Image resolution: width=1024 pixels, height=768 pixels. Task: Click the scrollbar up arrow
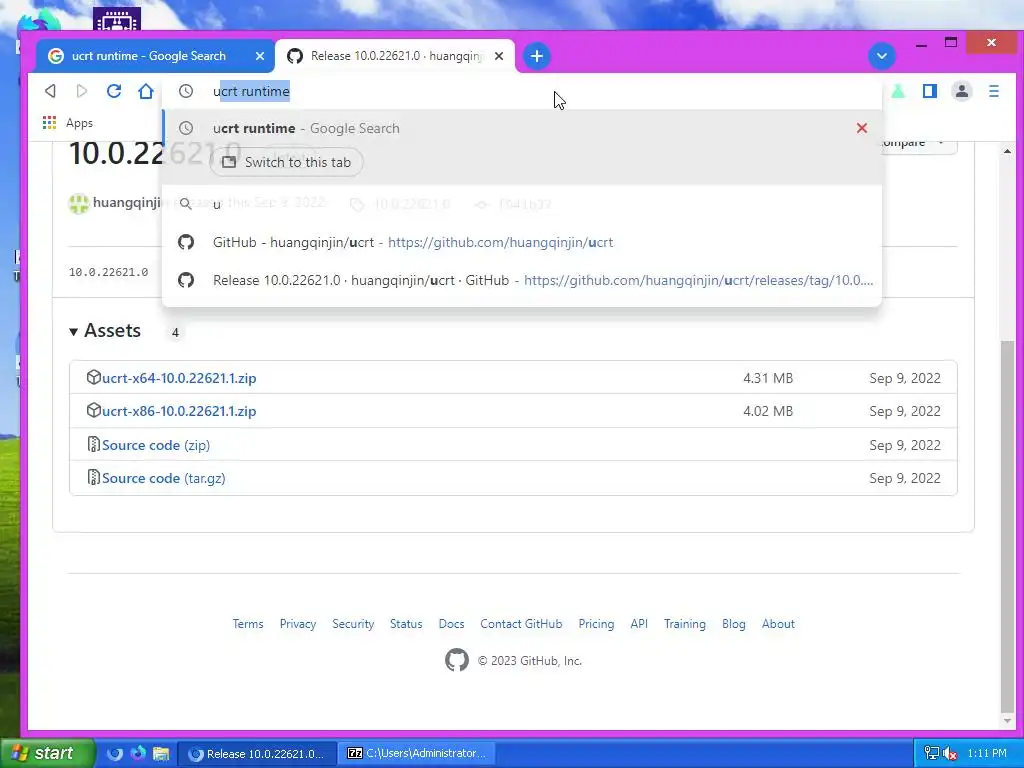1007,151
